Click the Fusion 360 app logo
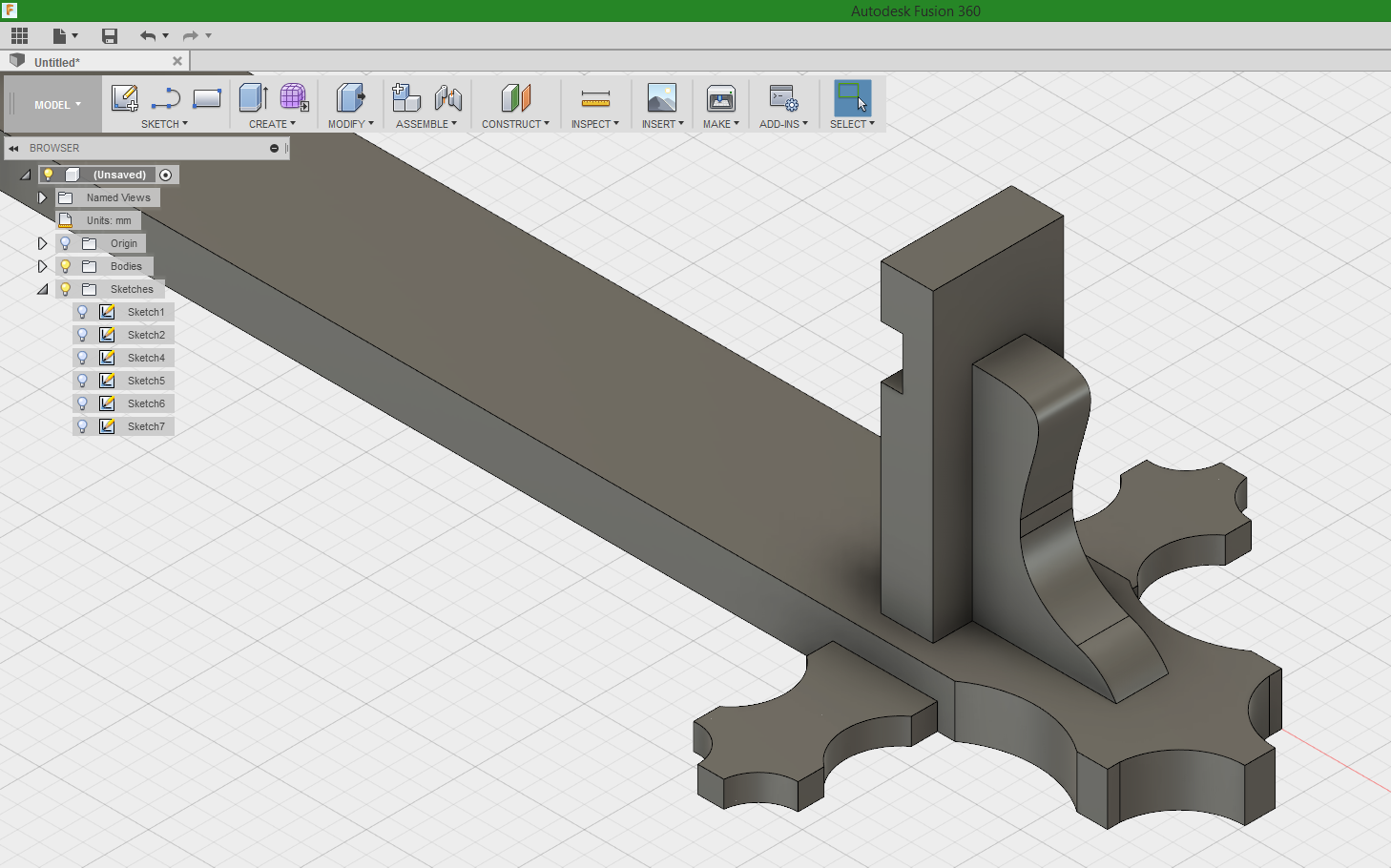The height and width of the screenshot is (868, 1391). click(10, 10)
